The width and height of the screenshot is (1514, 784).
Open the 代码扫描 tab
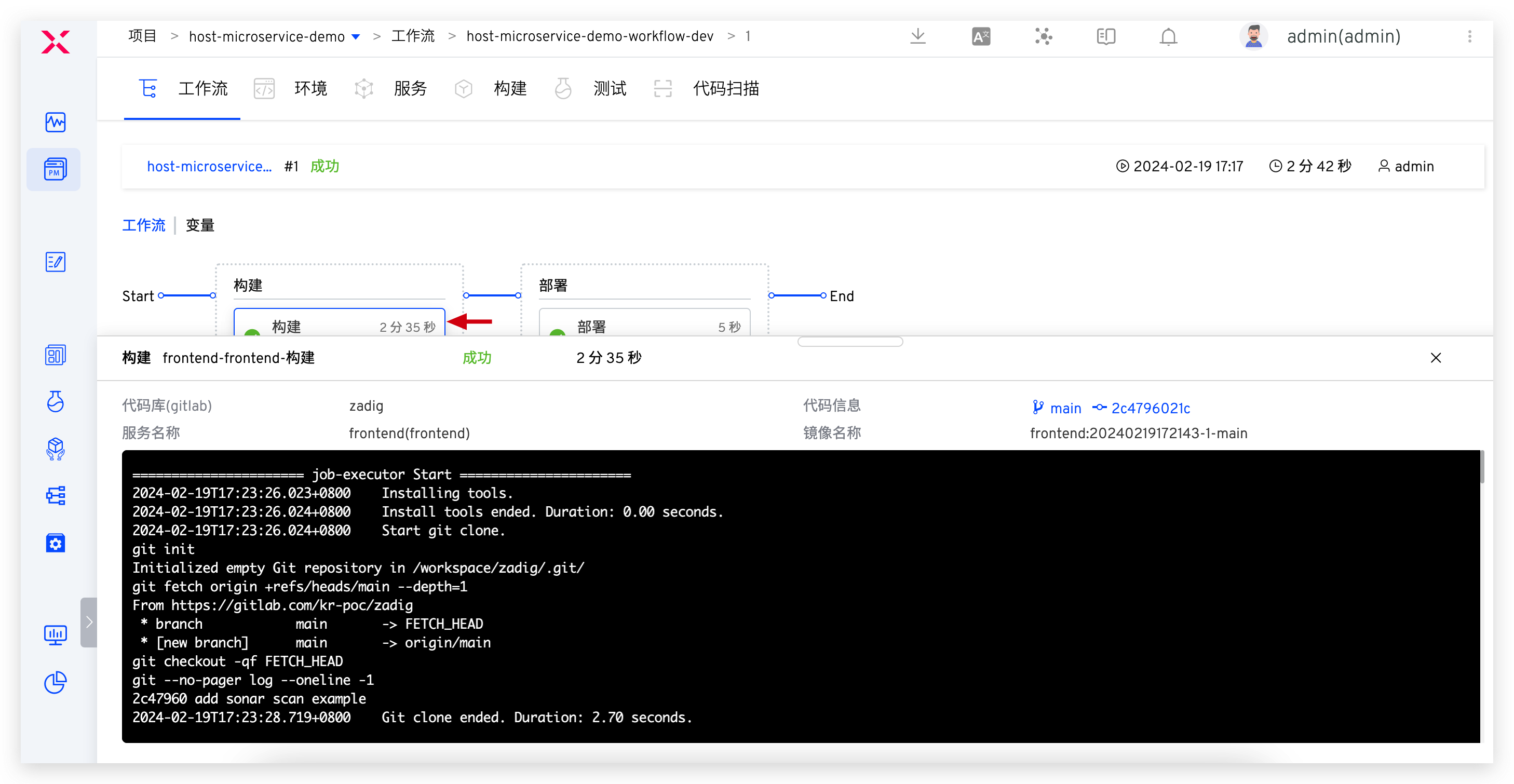(726, 88)
